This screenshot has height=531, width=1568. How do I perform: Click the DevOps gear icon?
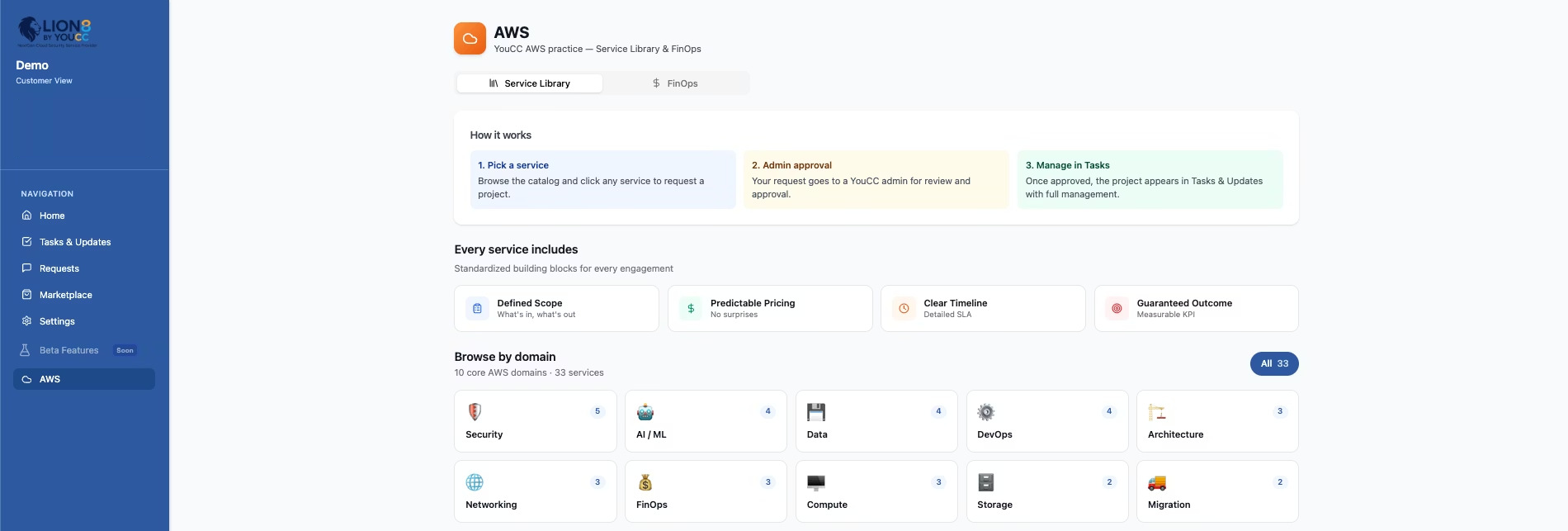click(986, 412)
